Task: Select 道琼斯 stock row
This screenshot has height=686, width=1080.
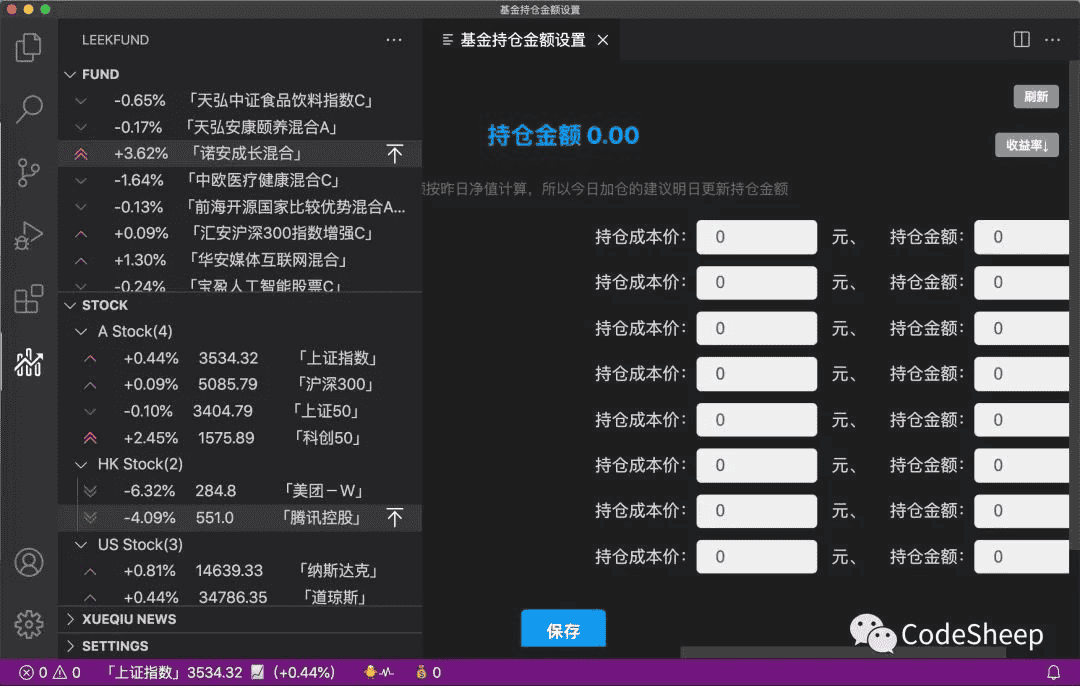Action: tap(240, 596)
